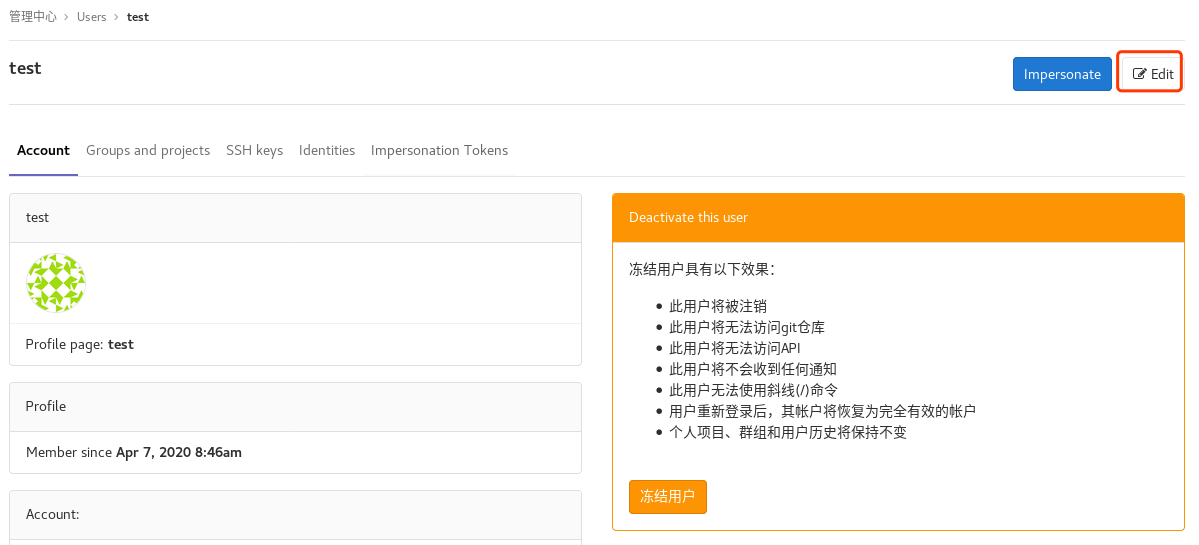Screen dimensions: 1199x545
Task: Click the Impersonate button
Action: [x=1062, y=74]
